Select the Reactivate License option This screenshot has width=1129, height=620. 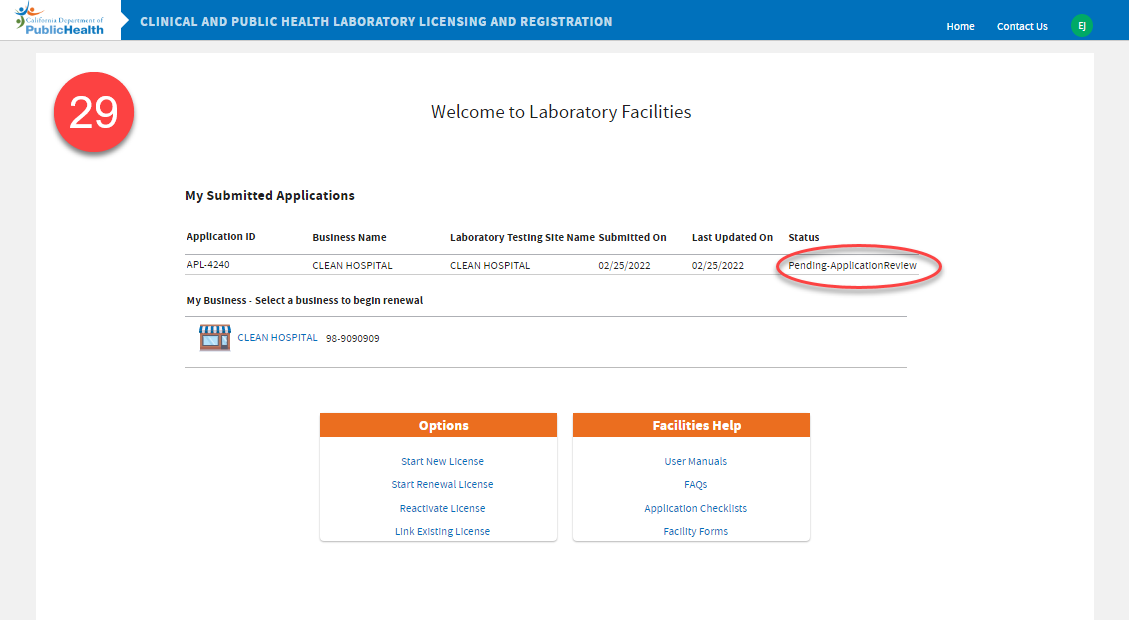(x=442, y=508)
